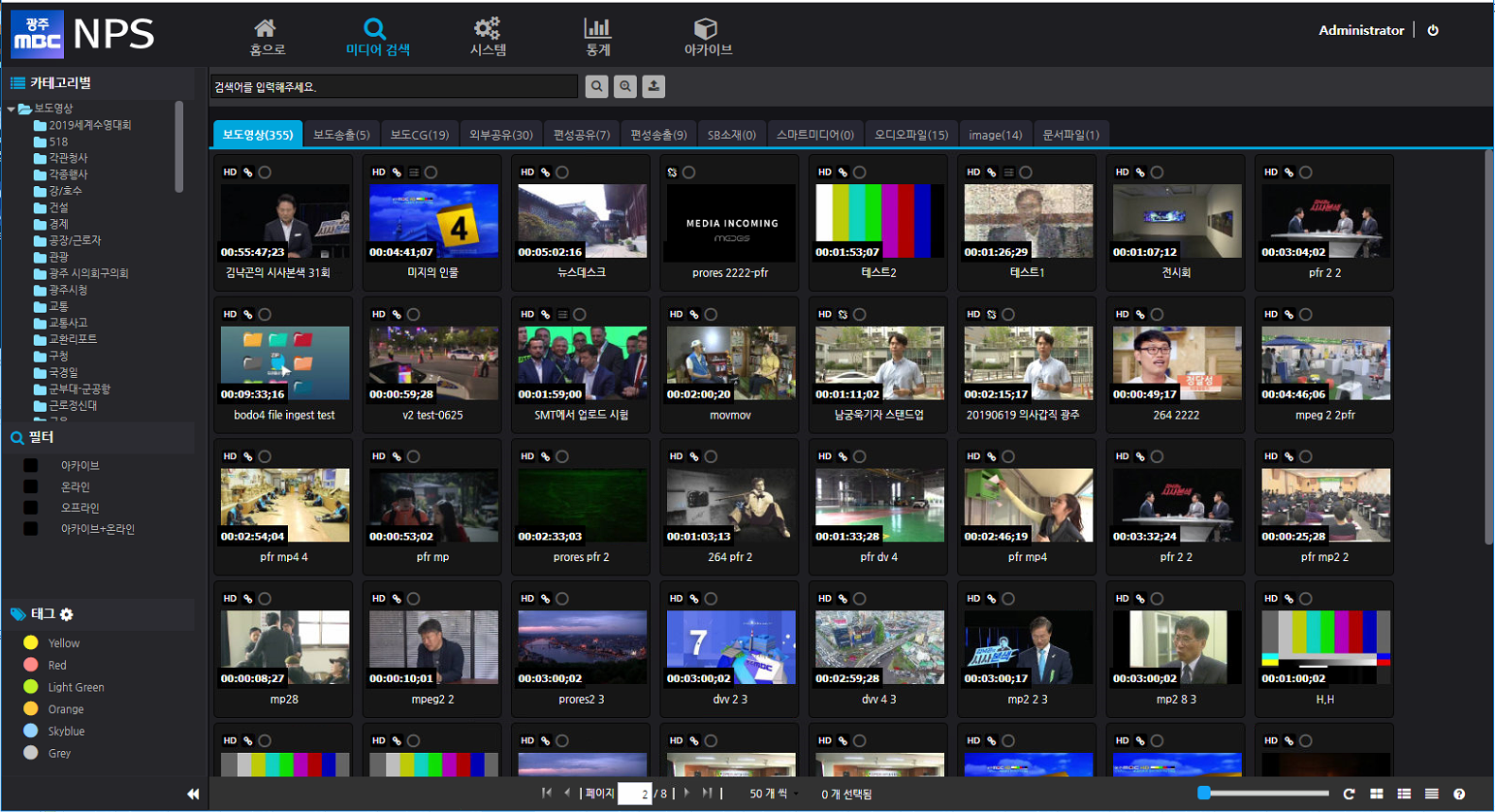This screenshot has width=1495, height=812.
Task: Enable the 아카이브+온라인 filter checkbox
Action: (31, 529)
